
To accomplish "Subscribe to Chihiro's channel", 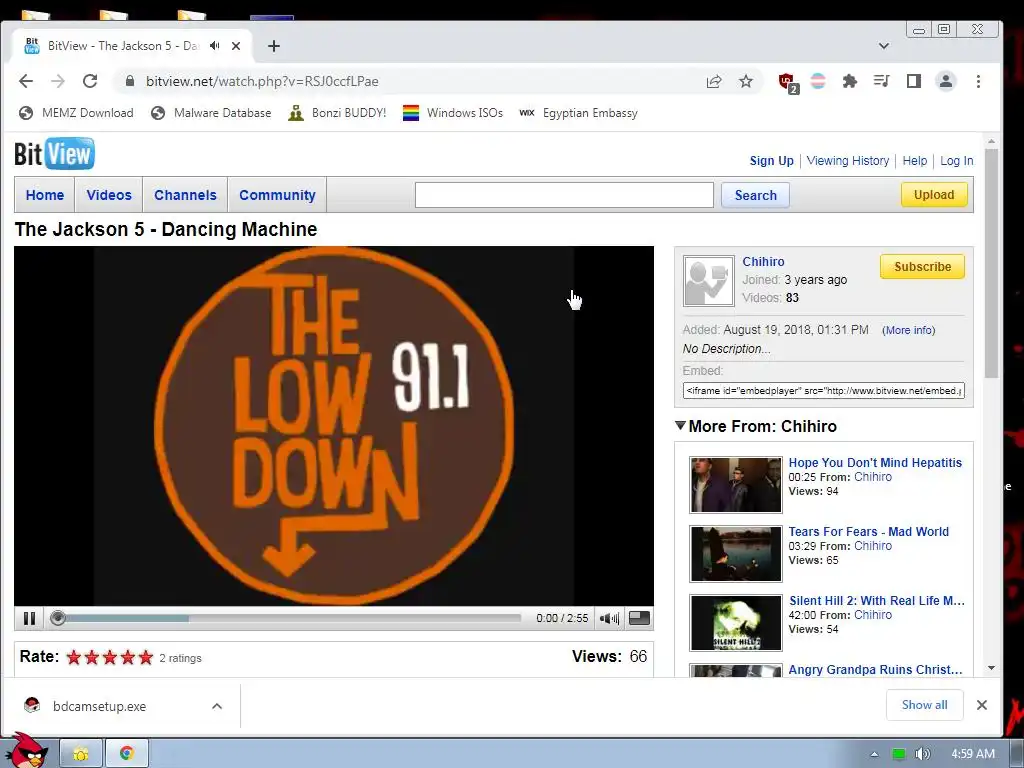I will 922,266.
